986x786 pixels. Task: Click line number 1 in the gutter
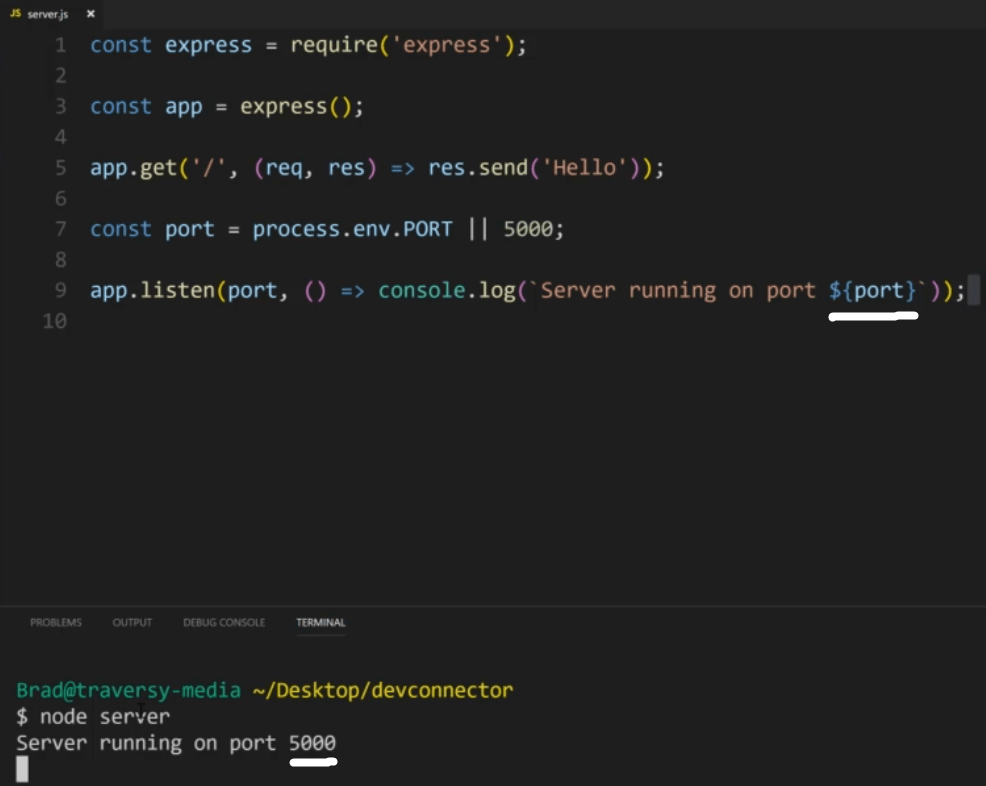click(60, 45)
